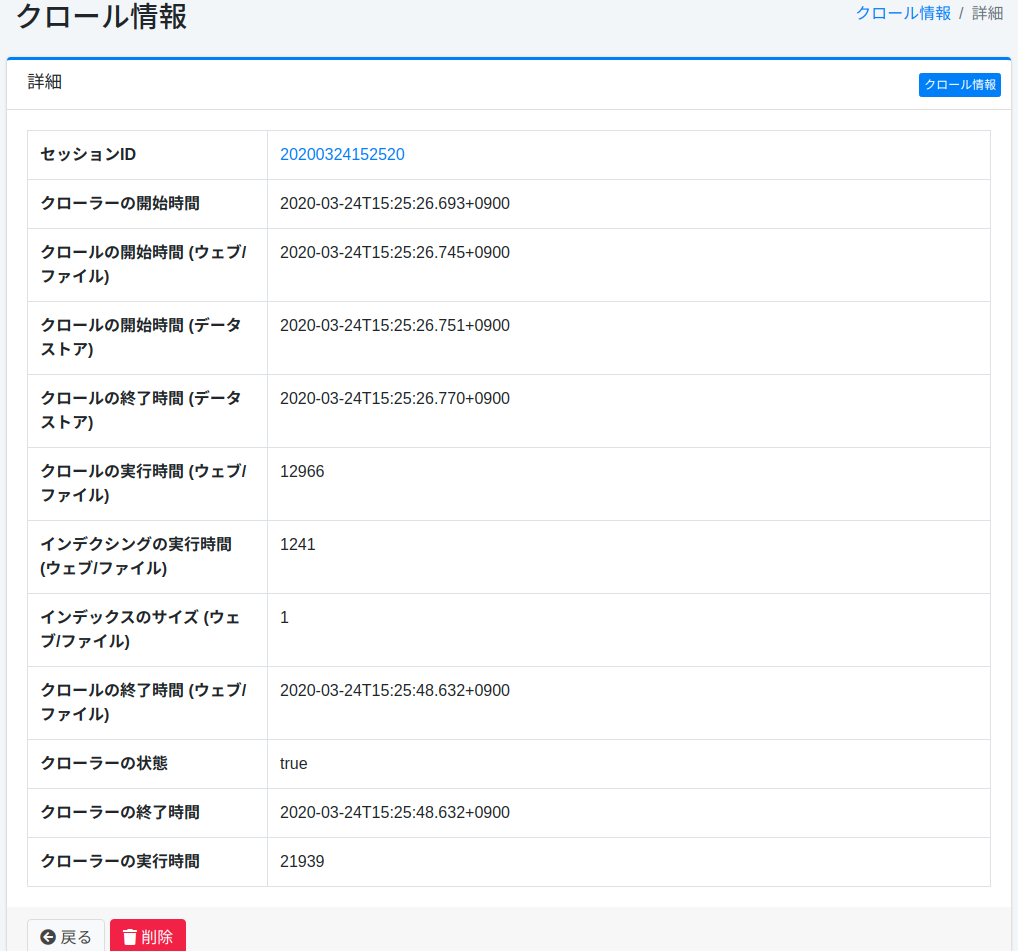Click the trash can icon to delete
Viewport: 1018px width, 951px height.
coord(130,937)
